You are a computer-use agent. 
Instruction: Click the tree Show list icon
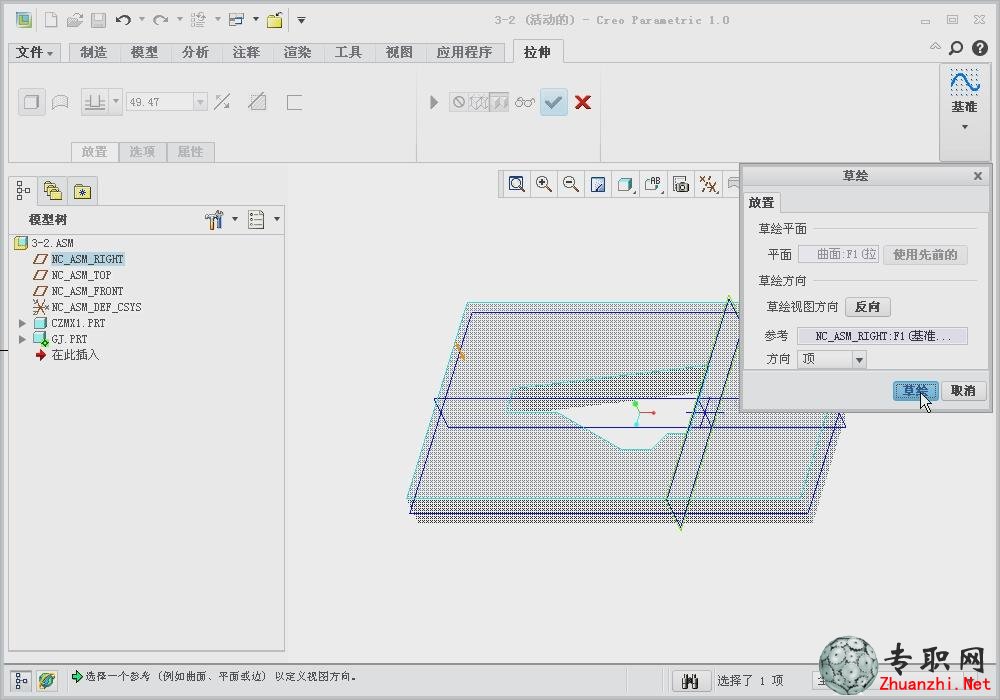(256, 219)
